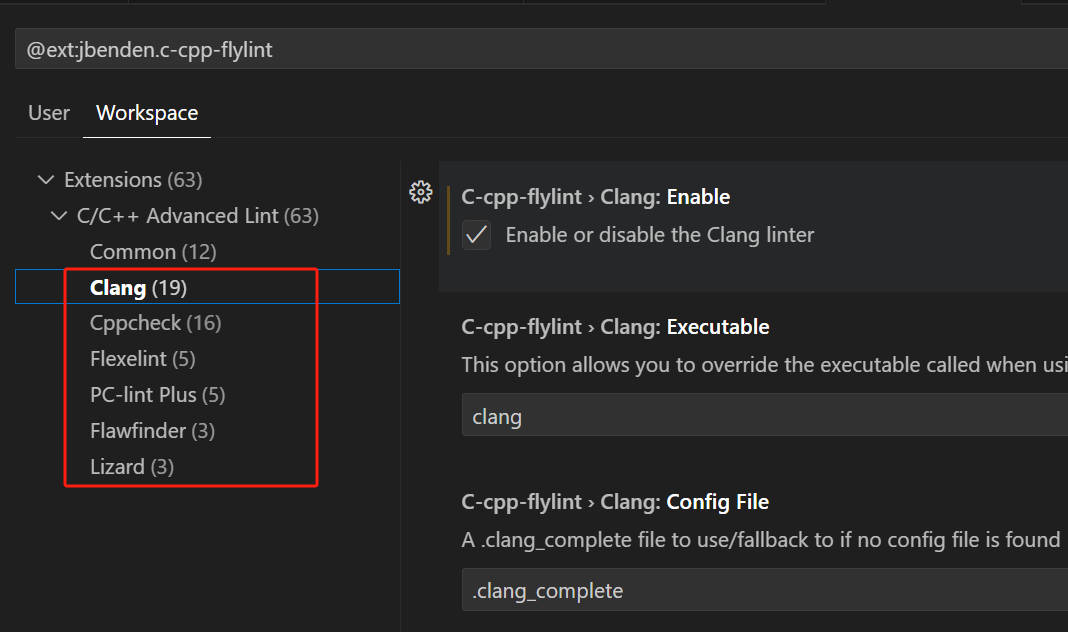Image resolution: width=1068 pixels, height=632 pixels.
Task: Click the gear icon beside Clang Enable
Action: 421,192
